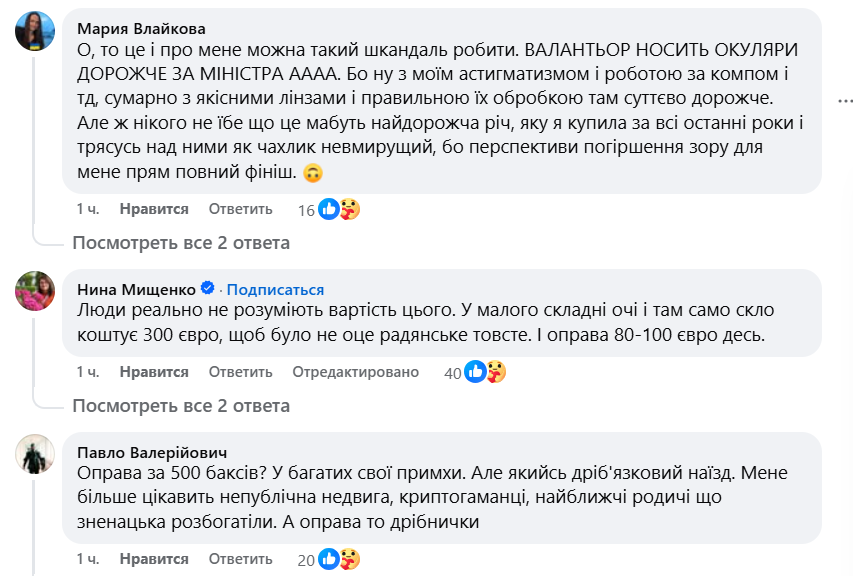This screenshot has height=576, width=853.
Task: Reply to Павло Валерійович's comment
Action: tap(240, 559)
